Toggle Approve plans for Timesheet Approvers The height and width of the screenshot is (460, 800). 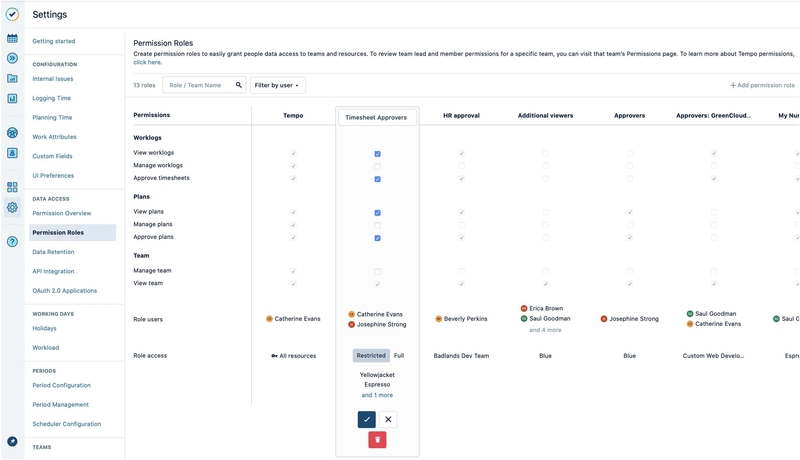(x=377, y=238)
